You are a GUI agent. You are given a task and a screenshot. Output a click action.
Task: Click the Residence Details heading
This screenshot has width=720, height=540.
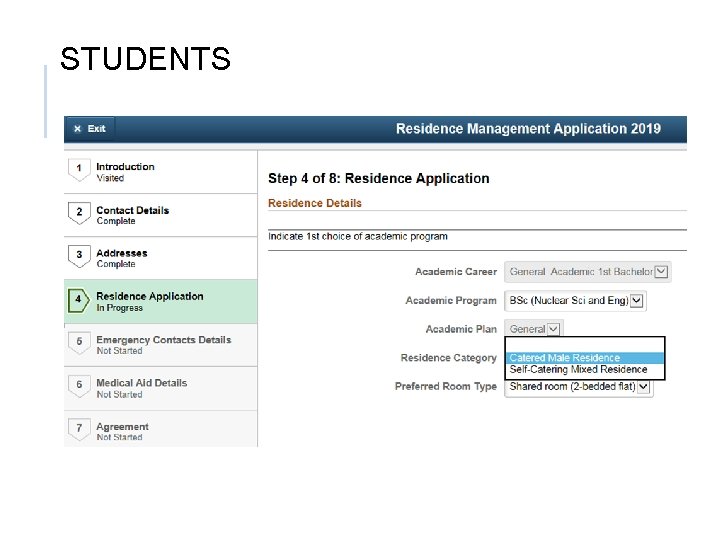[x=315, y=203]
